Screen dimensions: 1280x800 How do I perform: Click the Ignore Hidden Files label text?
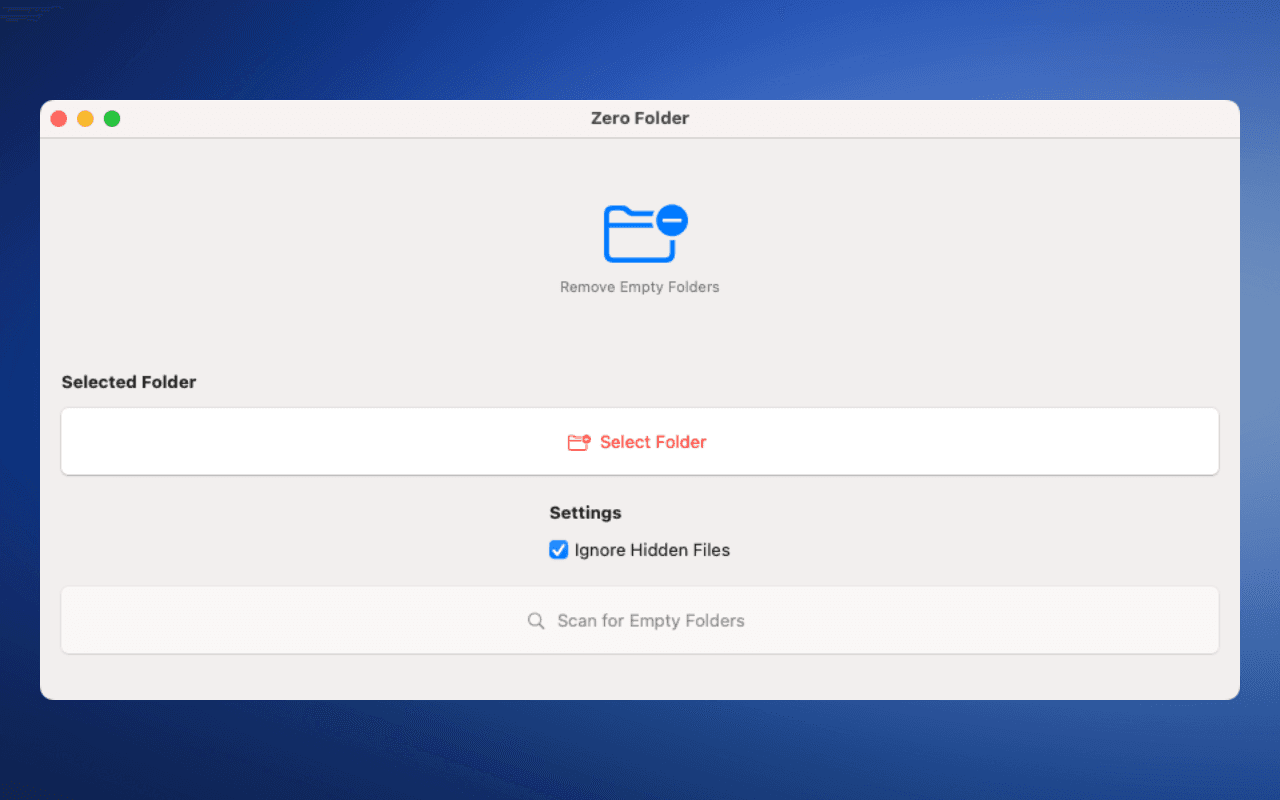[651, 549]
